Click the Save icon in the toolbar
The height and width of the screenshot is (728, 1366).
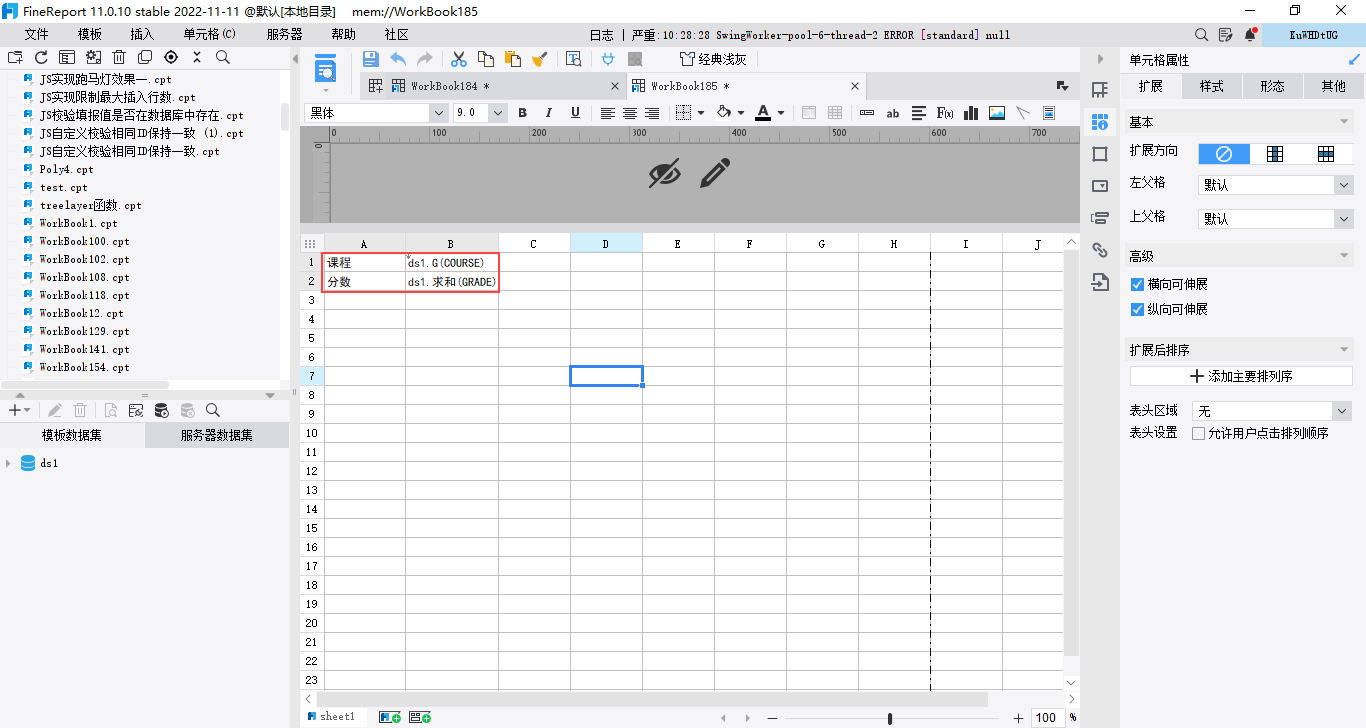click(x=370, y=59)
